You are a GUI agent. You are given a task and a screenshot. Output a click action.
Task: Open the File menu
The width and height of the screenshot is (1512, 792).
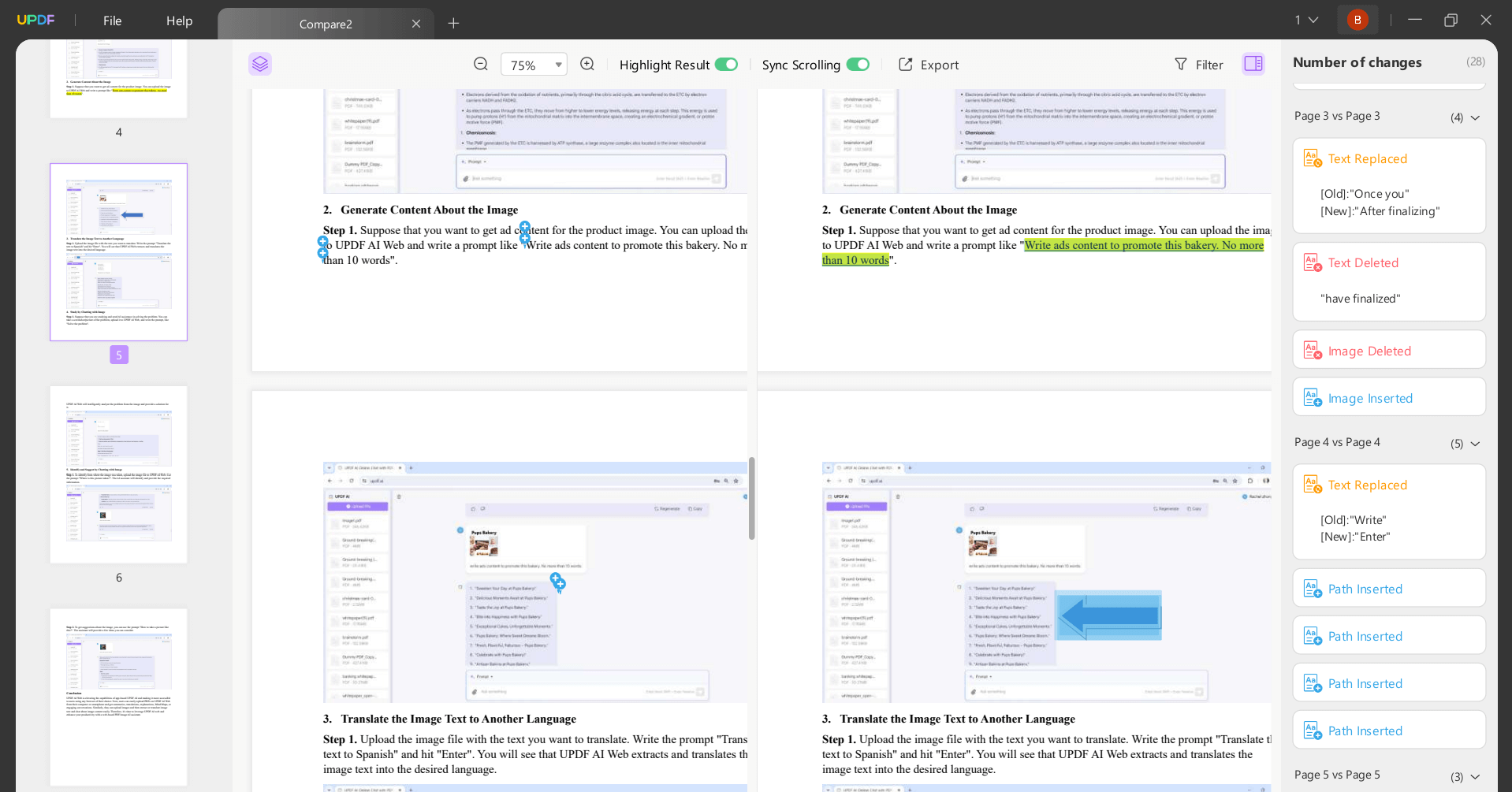111,20
